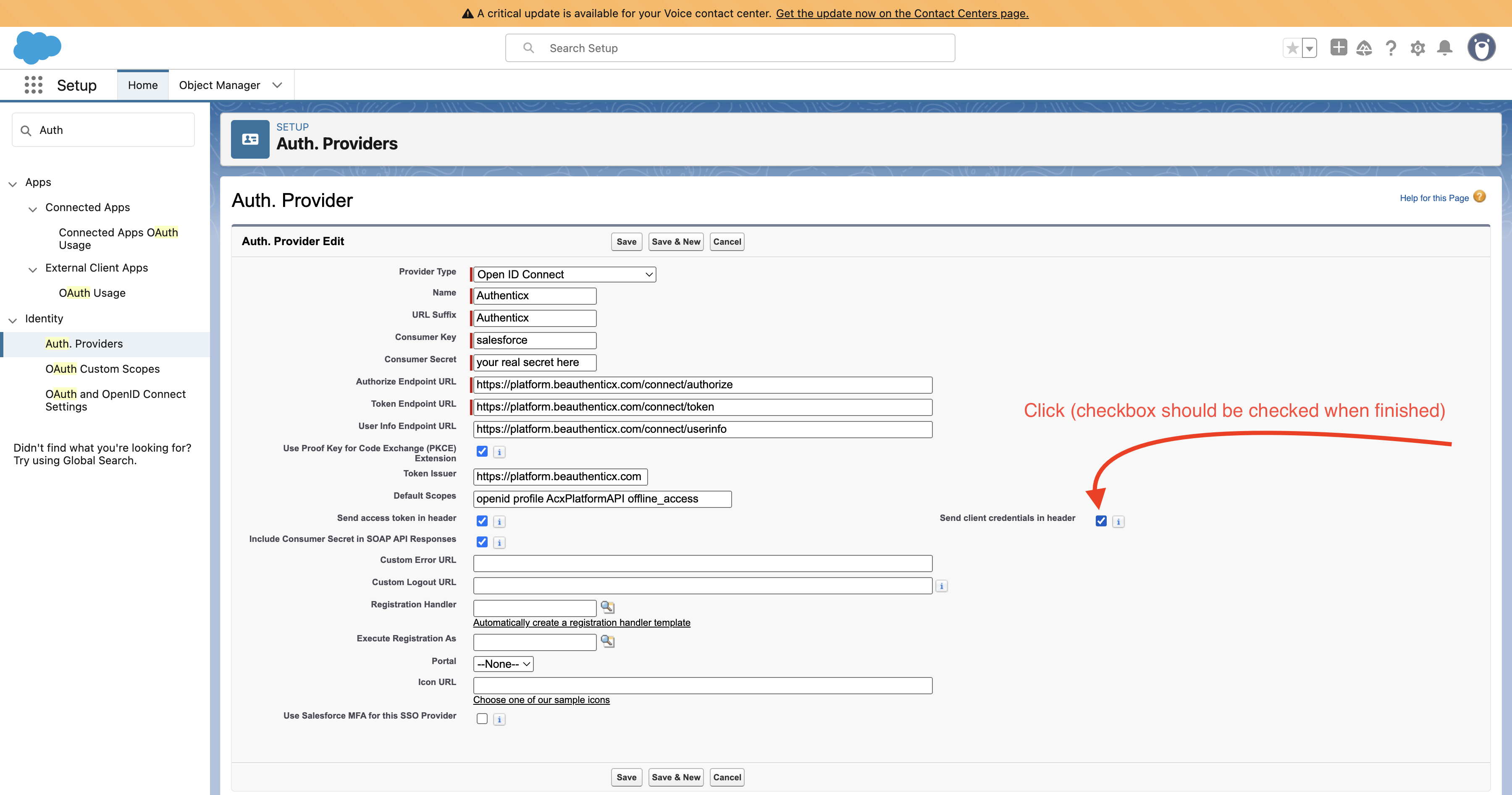Click the bottom Save & New button

pyautogui.click(x=676, y=777)
